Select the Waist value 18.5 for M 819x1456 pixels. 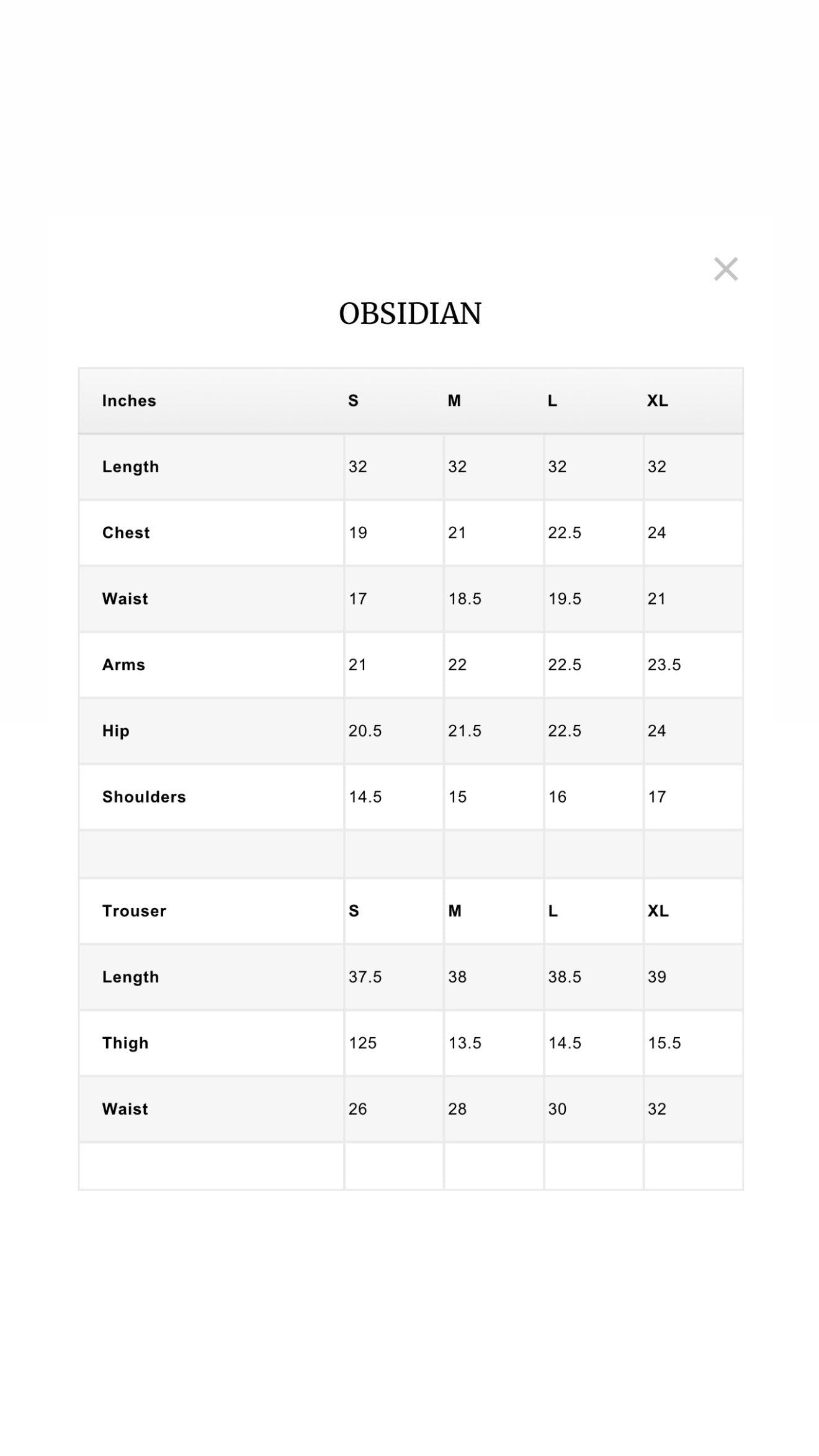(465, 599)
